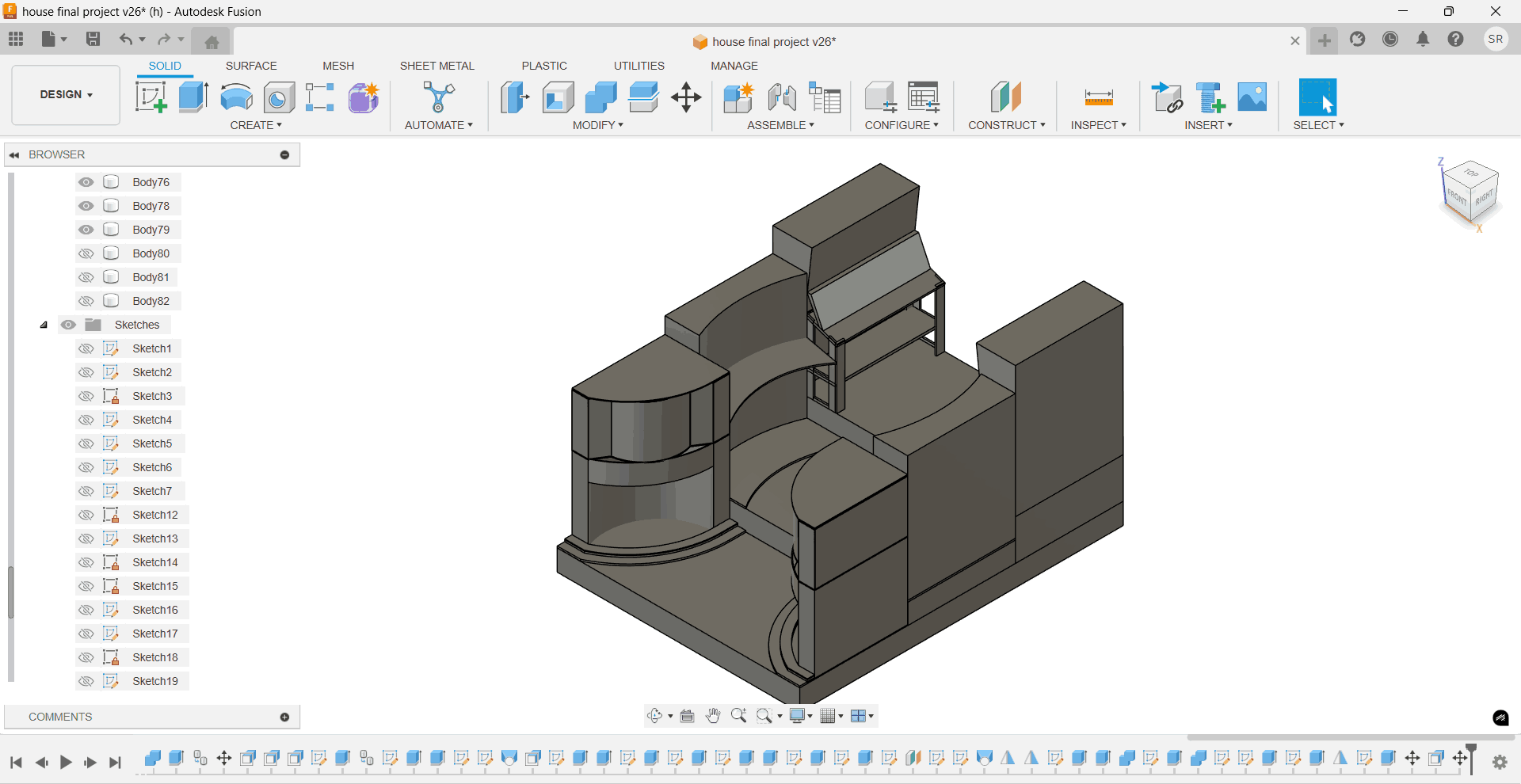1521x784 pixels.
Task: Click the Insert Derive icon
Action: [1167, 97]
